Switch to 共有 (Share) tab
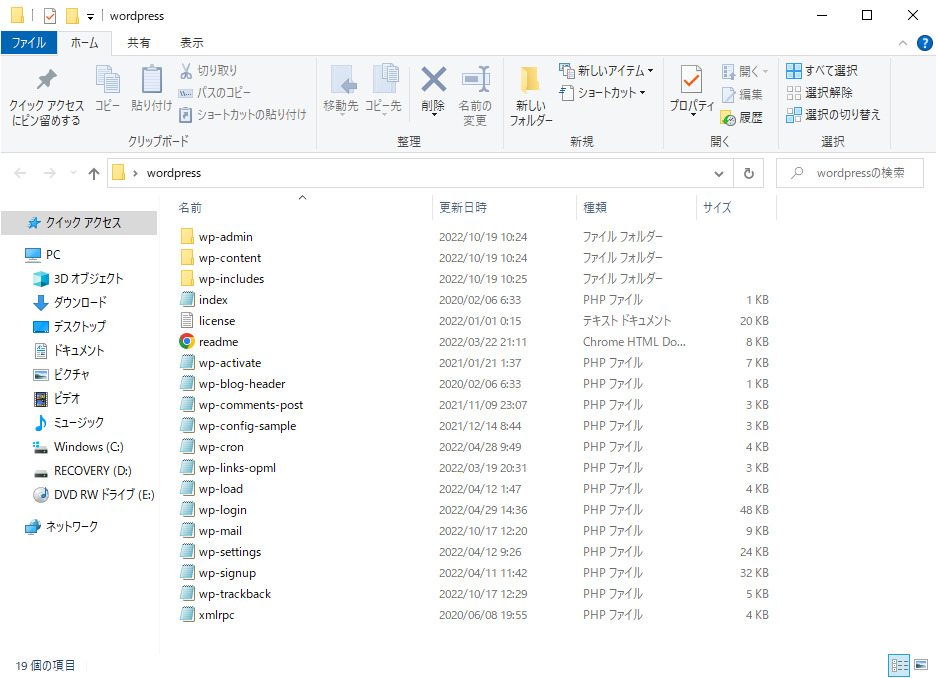This screenshot has height=678, width=937. (x=139, y=43)
